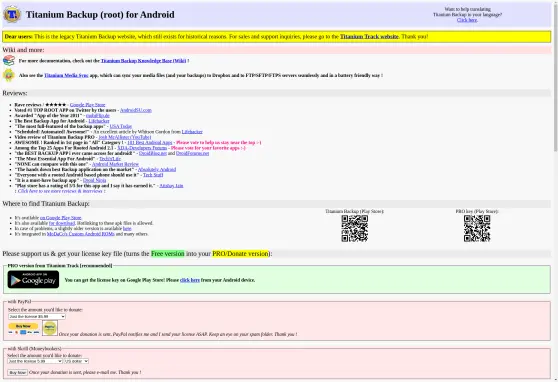Click the Titanium Backup Play Store QR code
The height and width of the screenshot is (382, 558).
tap(354, 229)
